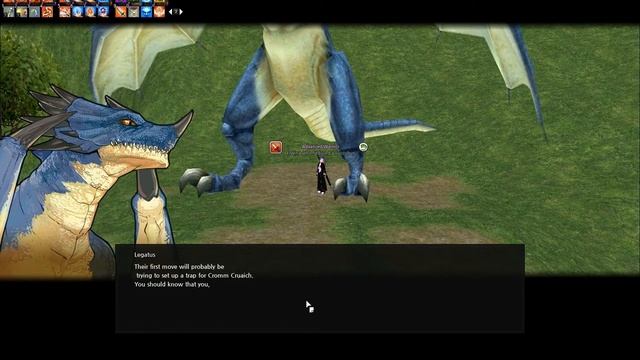This screenshot has height=360, width=640.
Task: Click the name label above the player character
Action: point(320,147)
